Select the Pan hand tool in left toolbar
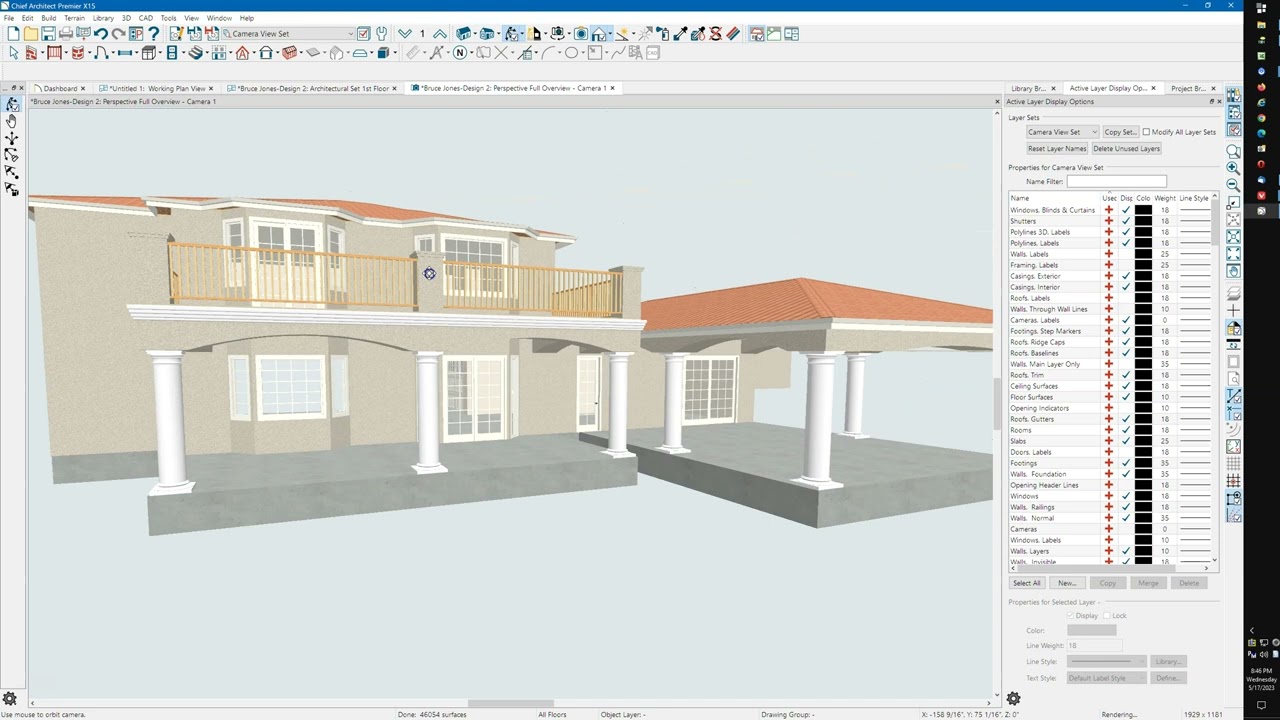1280x720 pixels. tap(11, 121)
